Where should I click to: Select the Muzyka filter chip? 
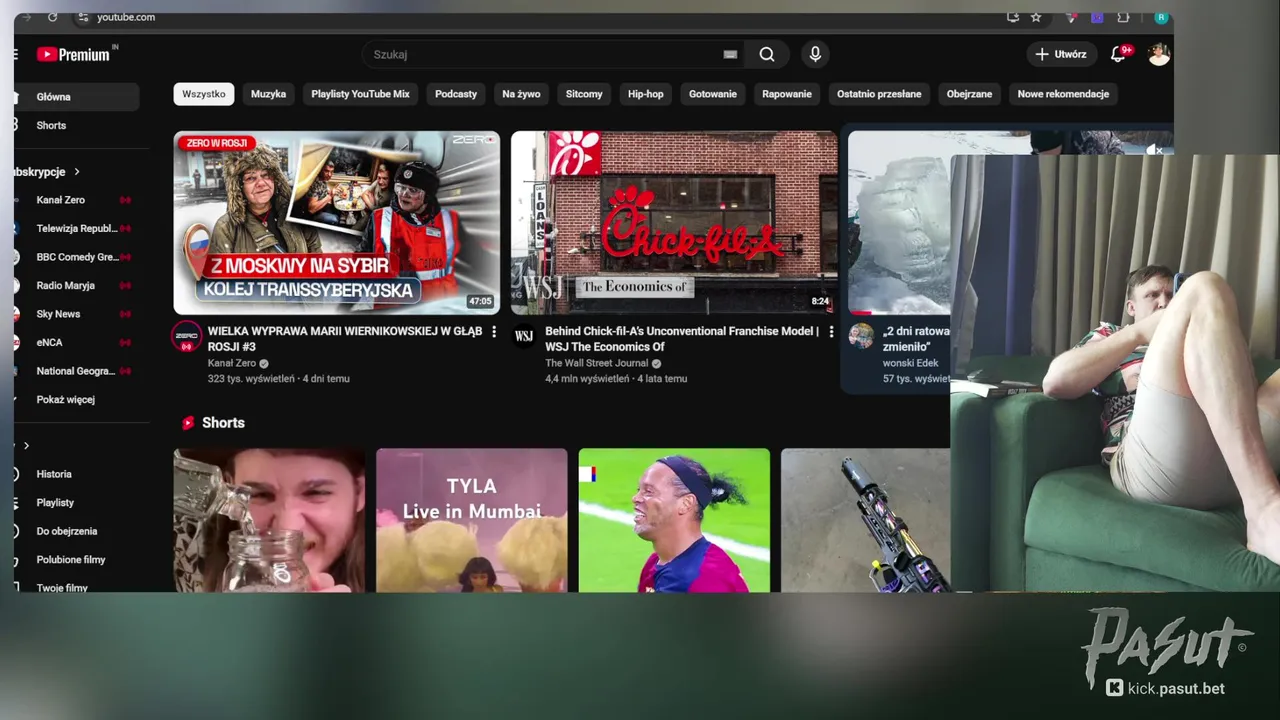[268, 94]
